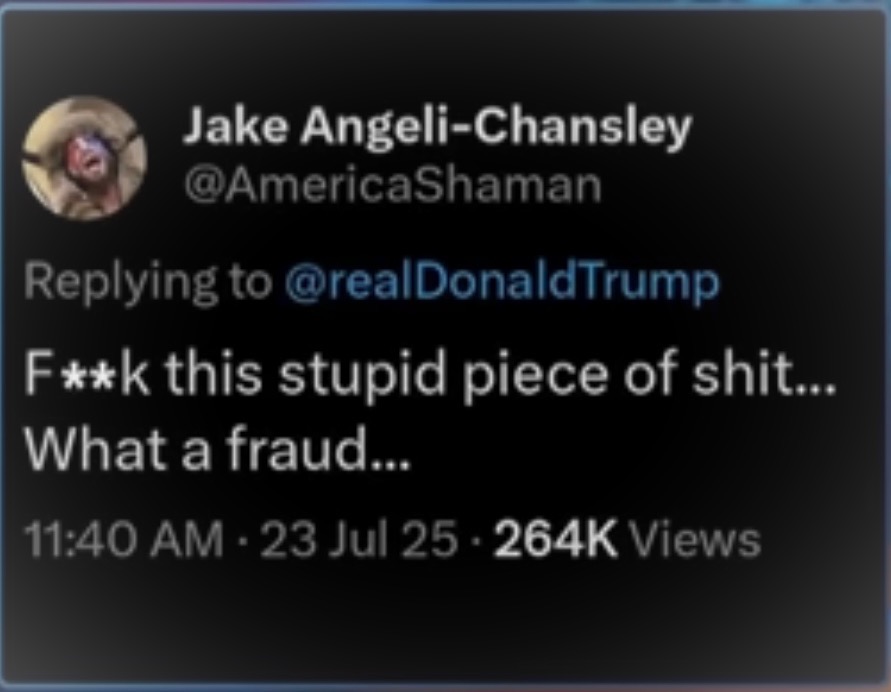Open the 11:40 AM timestamp
891x692 pixels.
click(124, 540)
